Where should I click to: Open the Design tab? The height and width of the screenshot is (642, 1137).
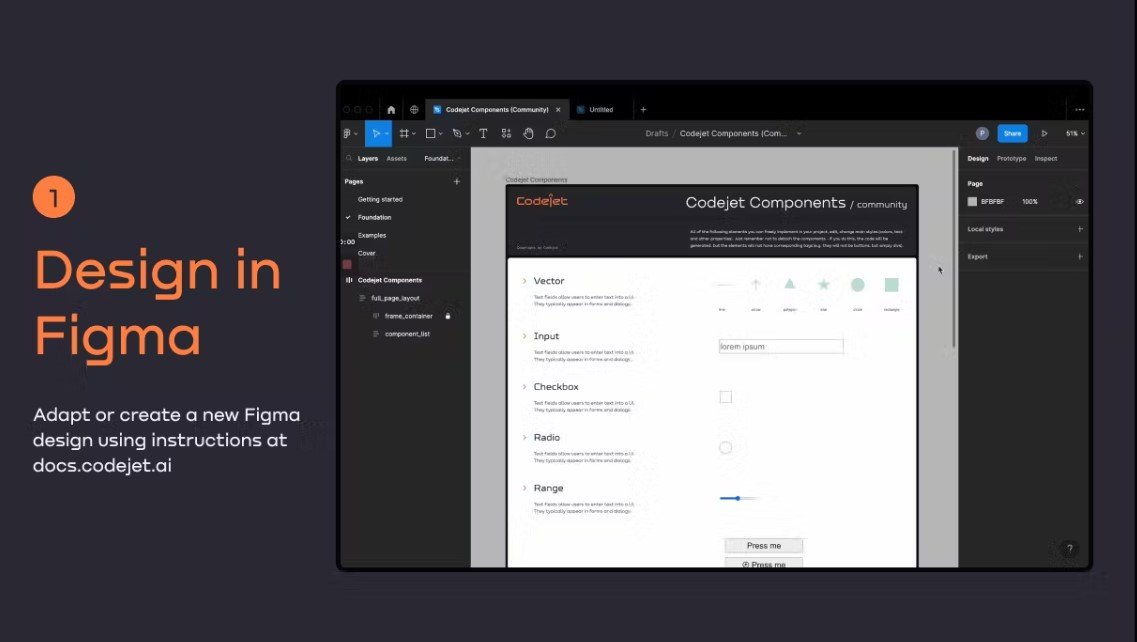tap(977, 158)
